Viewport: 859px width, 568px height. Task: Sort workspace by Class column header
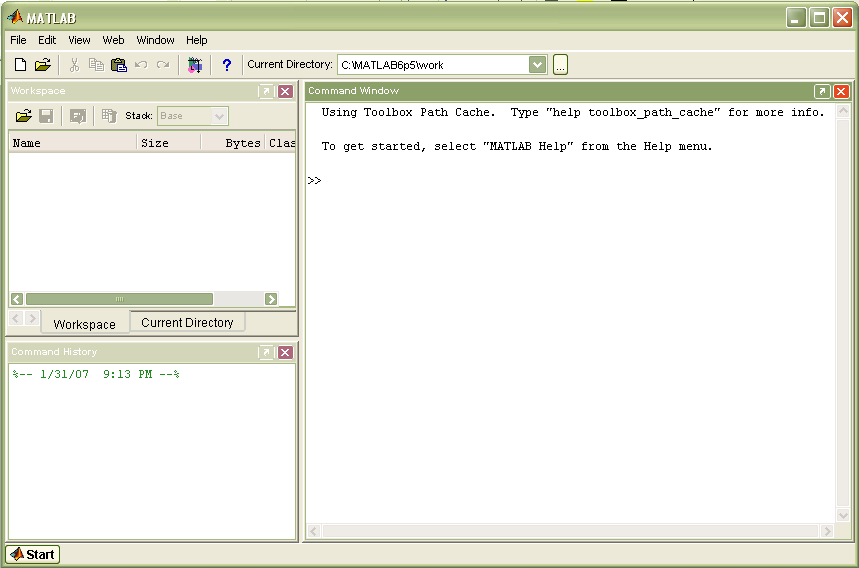click(x=281, y=143)
